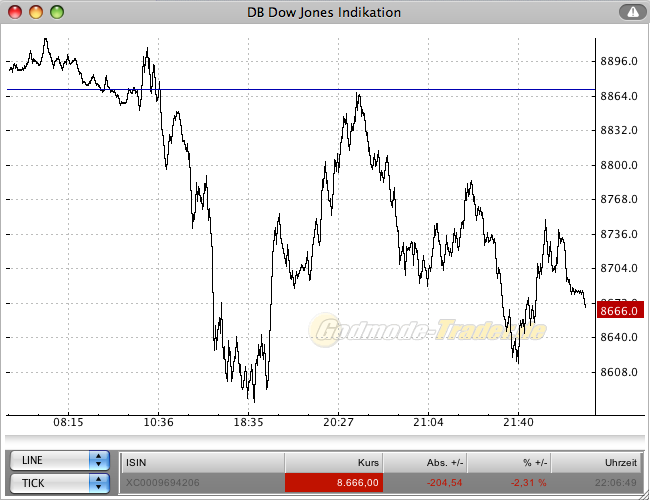
Task: Open the LINE chart type dropdown
Action: [x=59, y=460]
